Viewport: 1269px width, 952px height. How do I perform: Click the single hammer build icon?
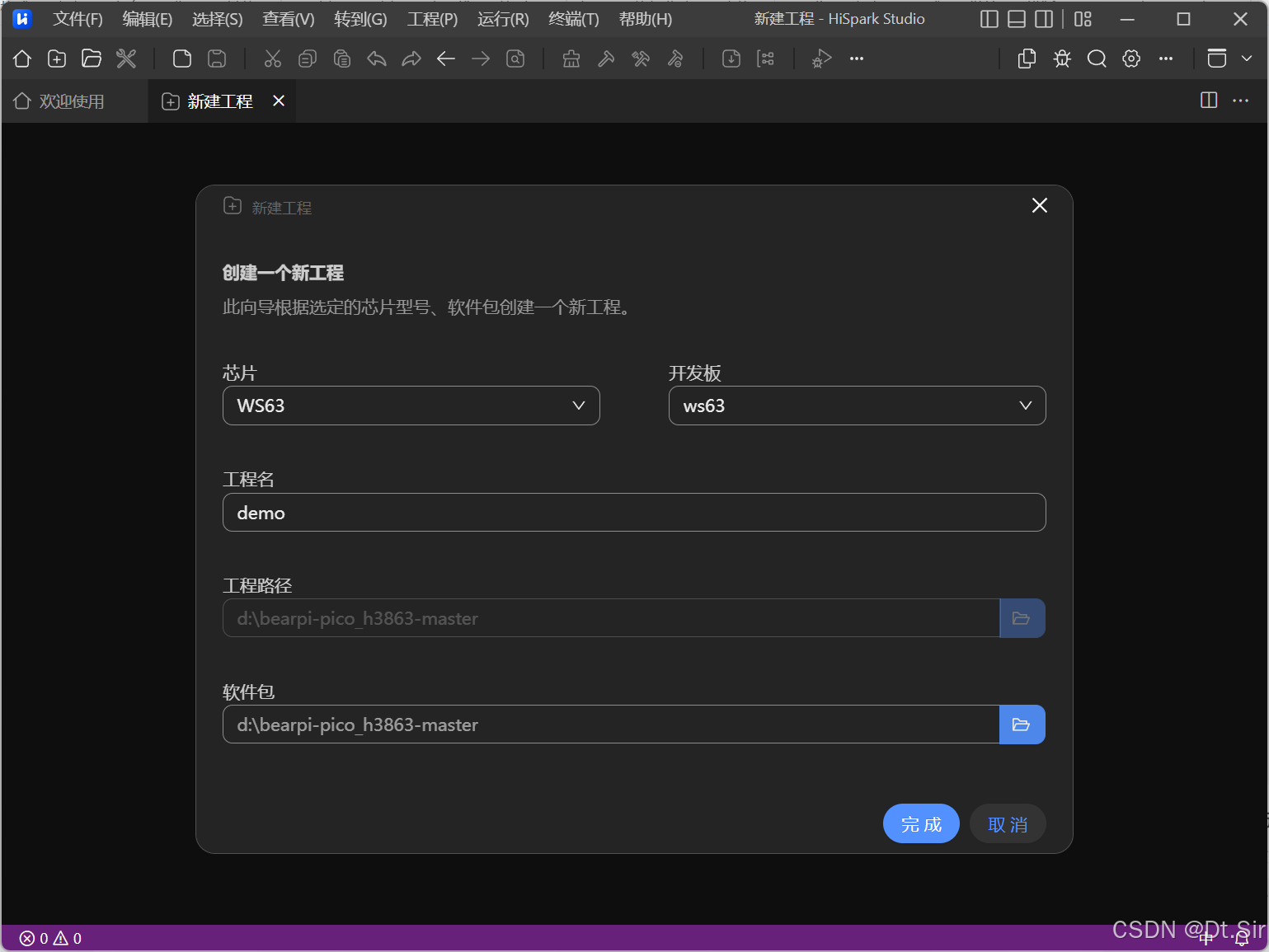(x=606, y=59)
